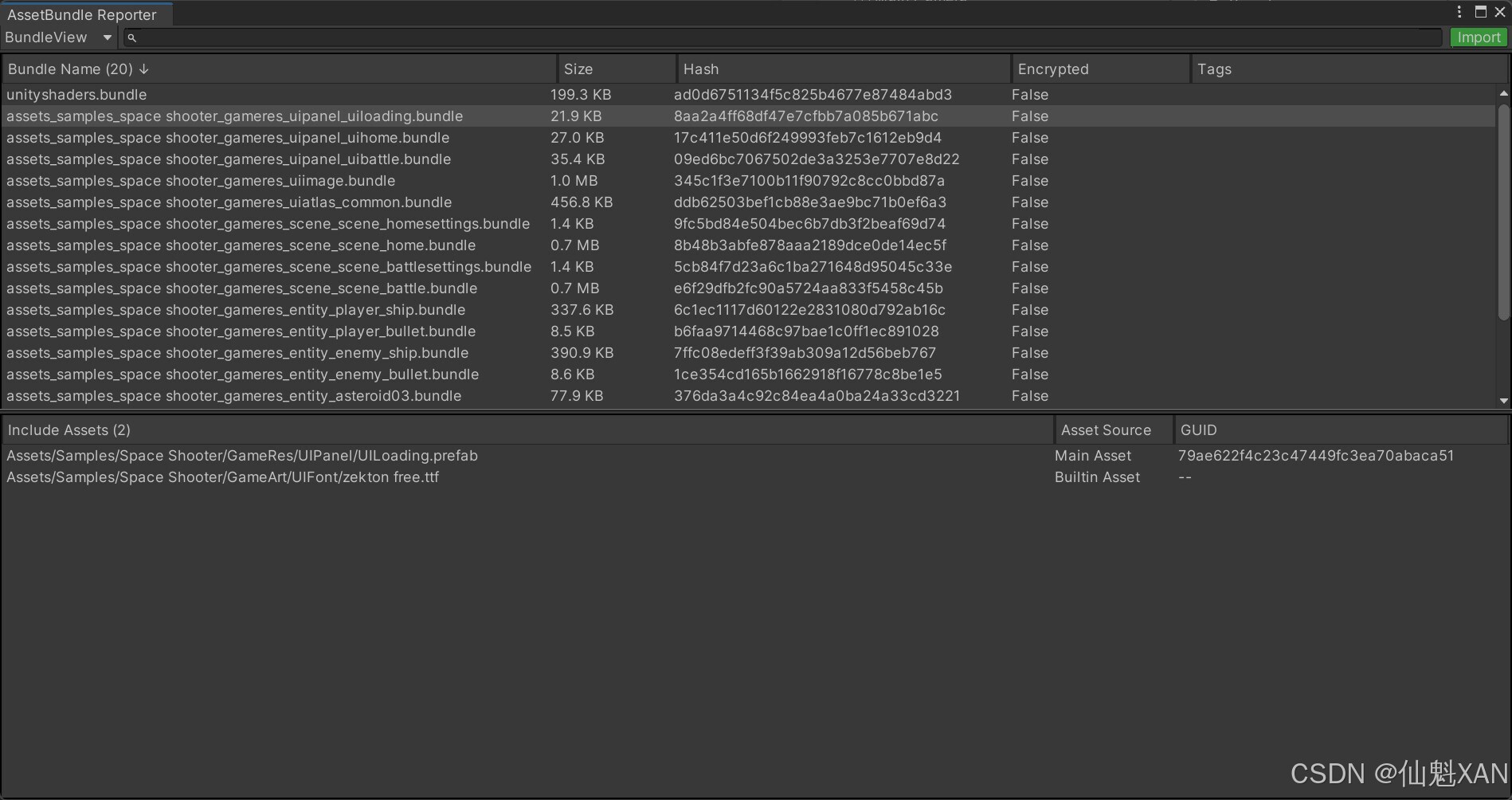Close the AssetBundle Reporter window
This screenshot has width=1512, height=800.
[x=1499, y=12]
